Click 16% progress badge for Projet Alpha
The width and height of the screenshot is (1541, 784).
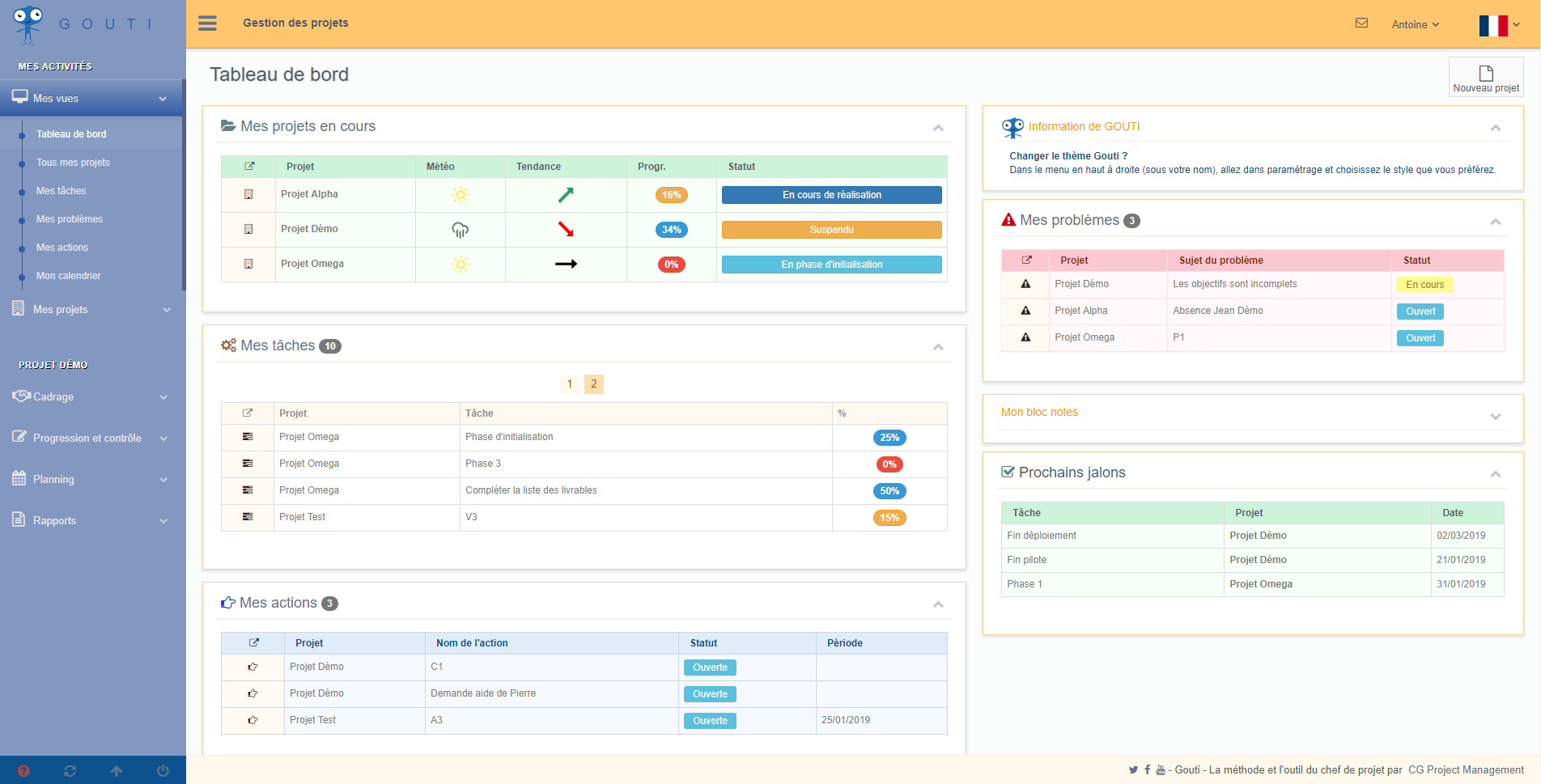coord(672,195)
